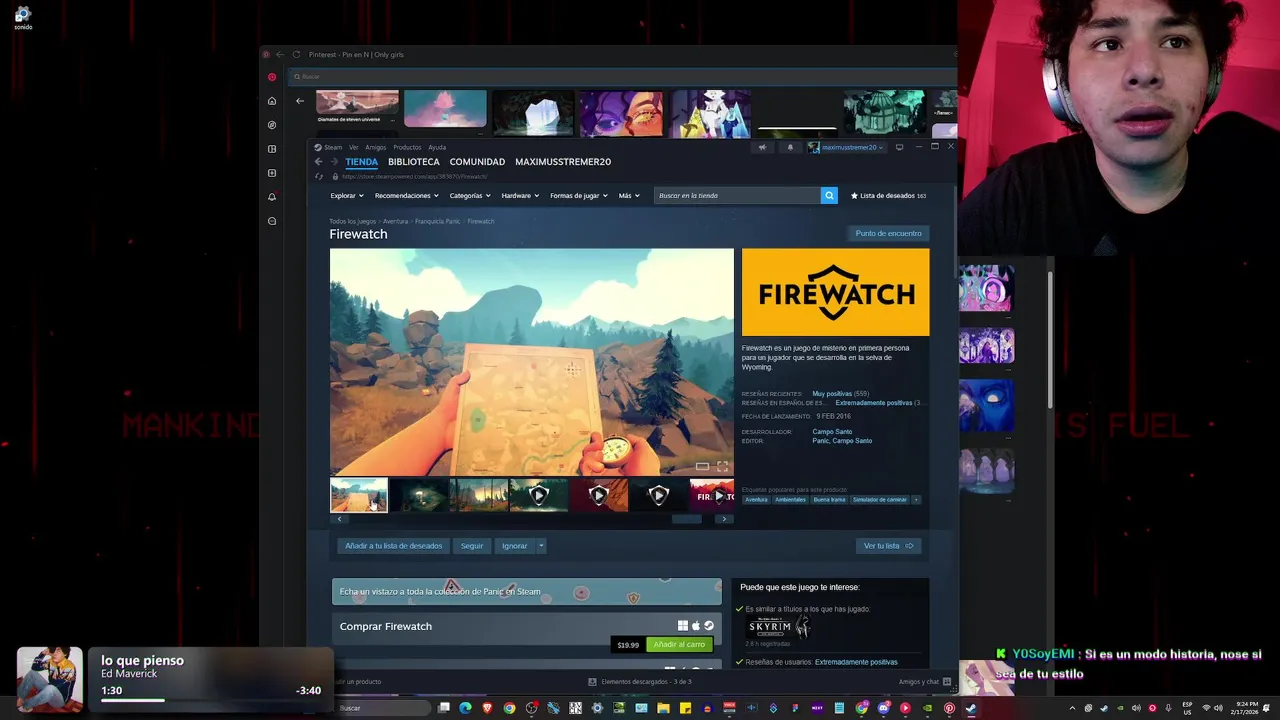Open the arrow dropdown next to Ignorar
Screen dimensions: 1280x720
(541, 546)
